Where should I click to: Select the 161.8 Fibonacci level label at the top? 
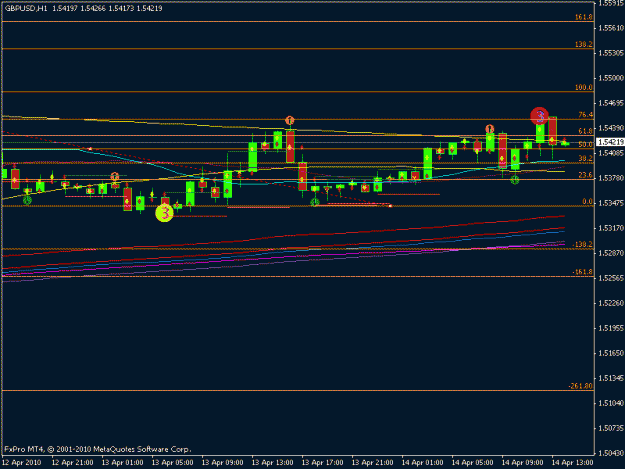point(584,17)
